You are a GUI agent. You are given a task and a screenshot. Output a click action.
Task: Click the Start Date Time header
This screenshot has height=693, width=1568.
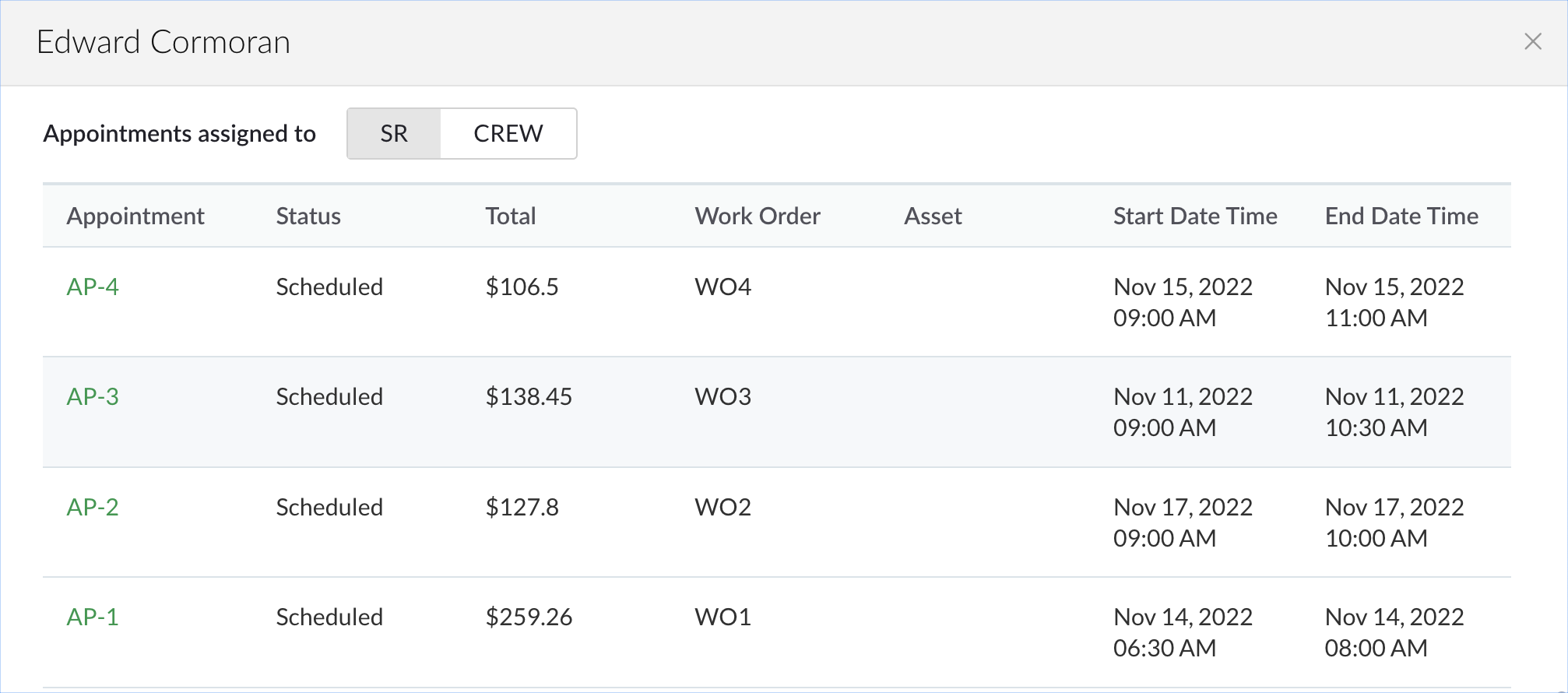tap(1195, 216)
